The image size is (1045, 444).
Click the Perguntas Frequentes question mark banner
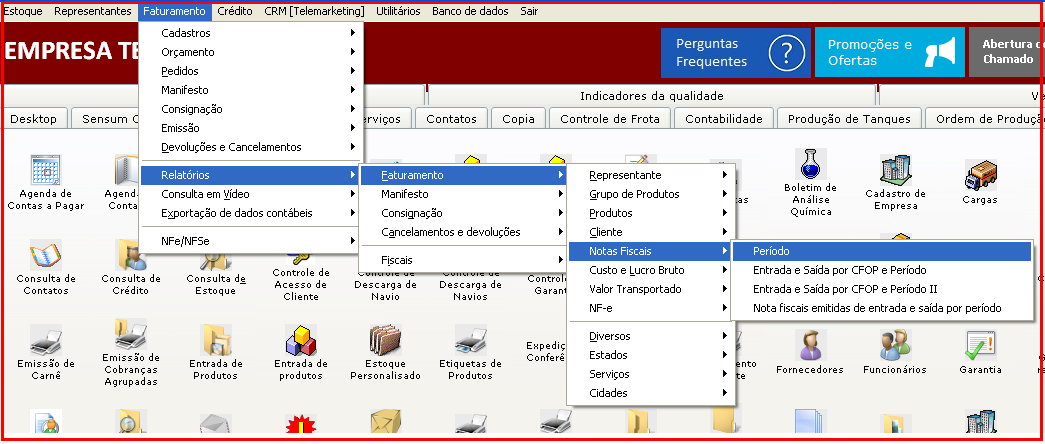[736, 53]
